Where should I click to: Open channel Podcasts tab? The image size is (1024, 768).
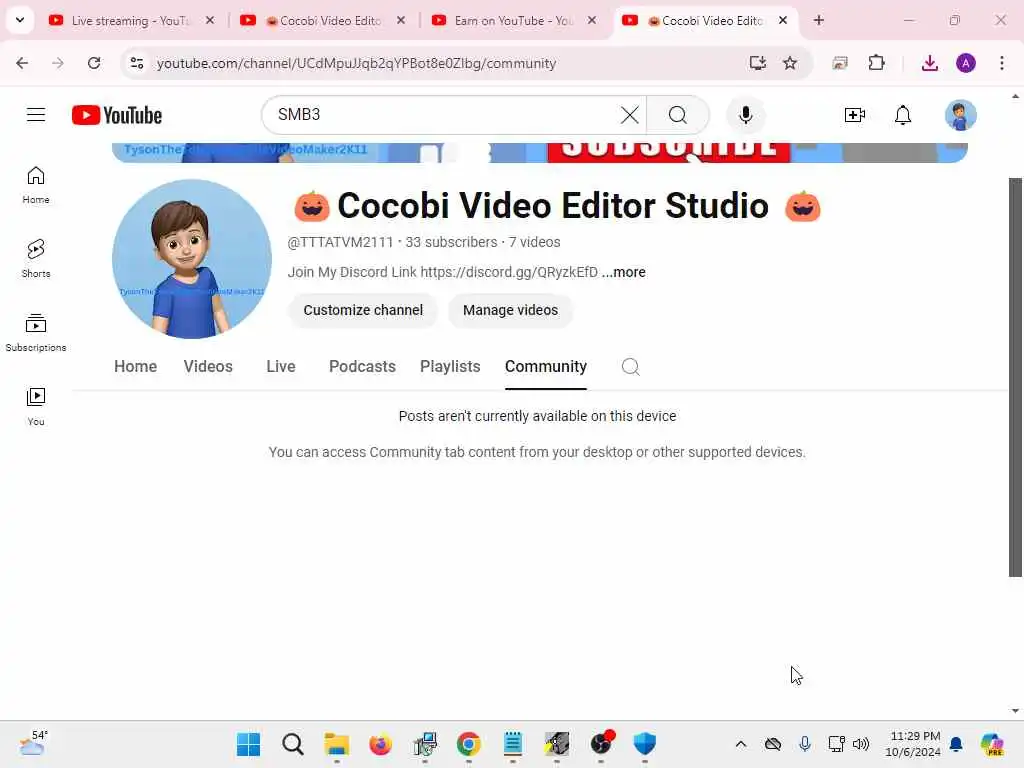point(362,366)
